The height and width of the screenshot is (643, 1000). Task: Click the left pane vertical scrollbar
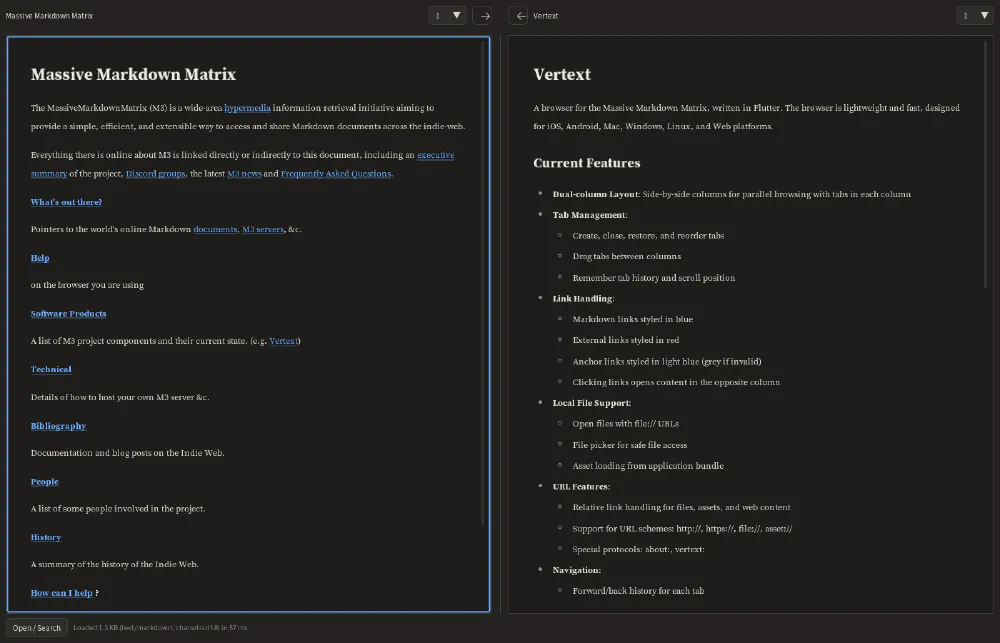[x=485, y=281]
